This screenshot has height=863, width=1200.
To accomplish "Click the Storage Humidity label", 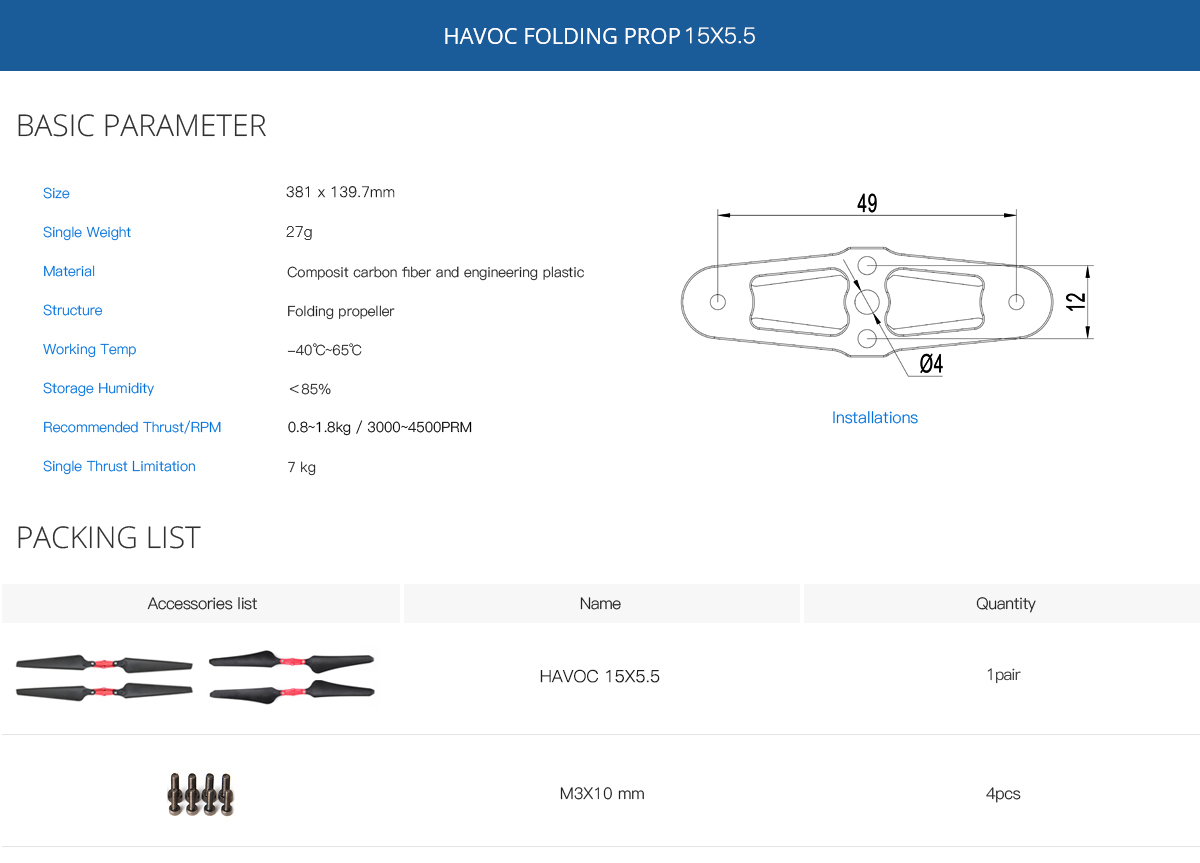I will [x=98, y=388].
